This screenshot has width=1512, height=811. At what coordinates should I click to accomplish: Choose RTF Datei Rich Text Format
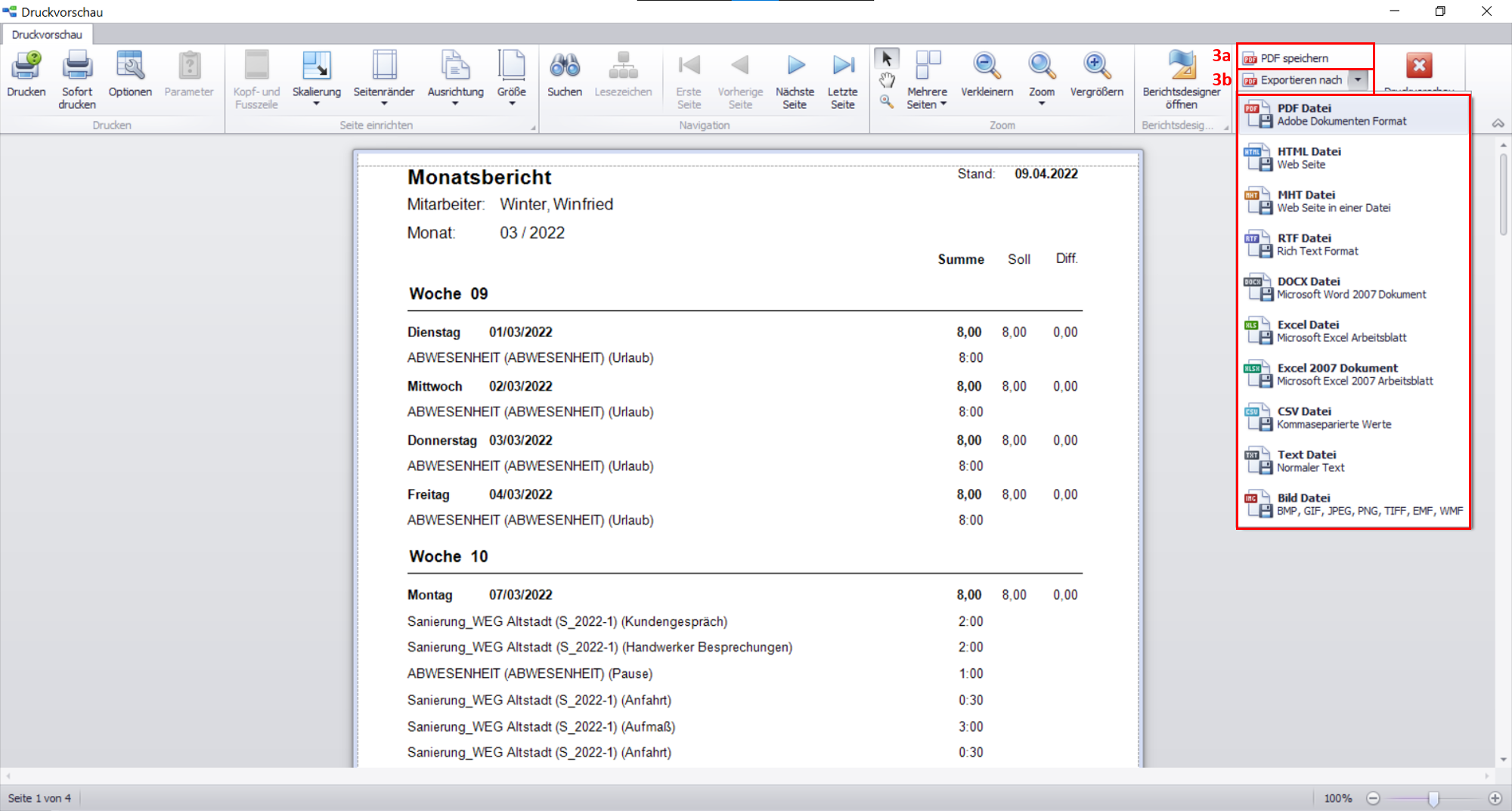click(x=1353, y=244)
